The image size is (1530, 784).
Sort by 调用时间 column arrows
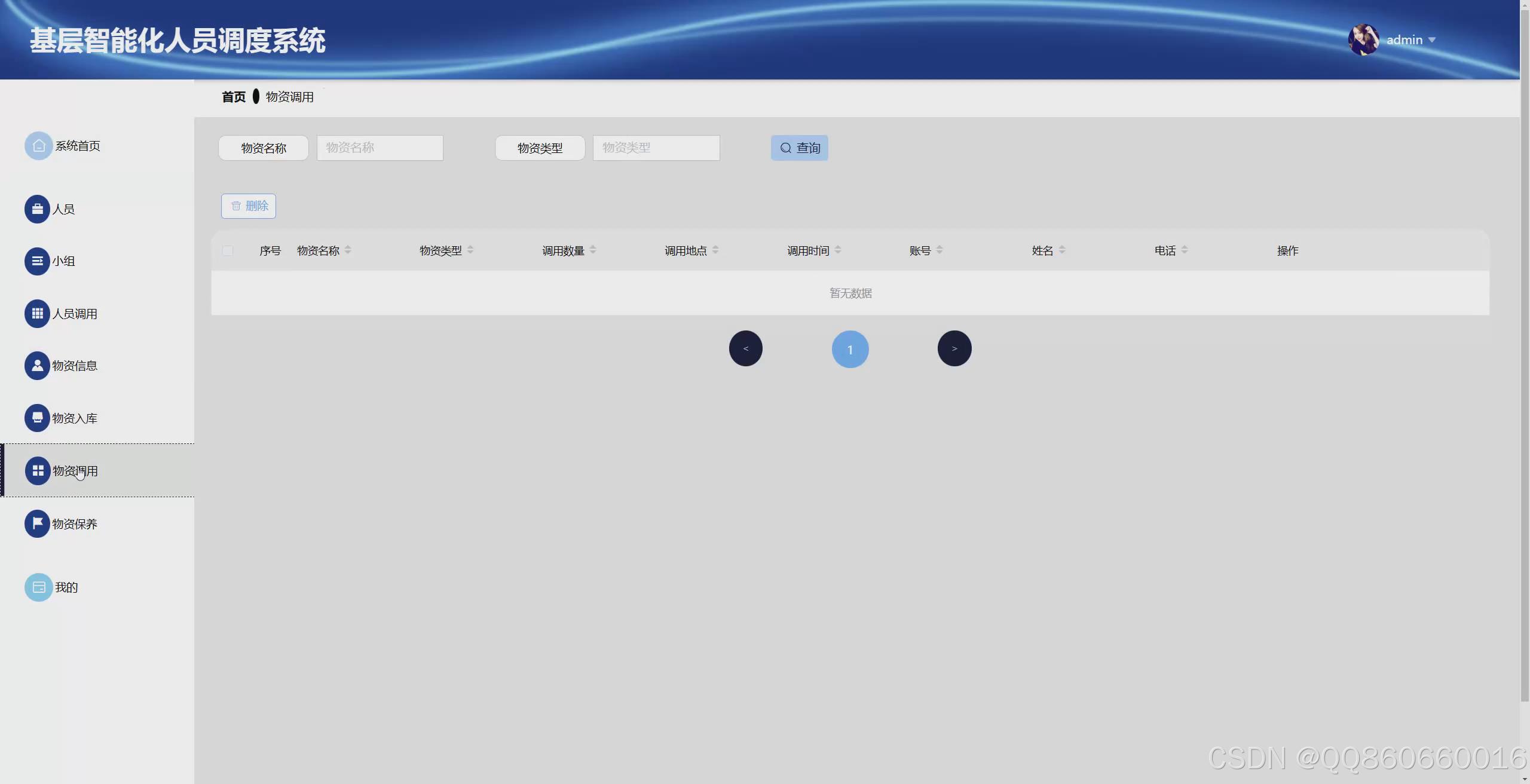pyautogui.click(x=838, y=250)
